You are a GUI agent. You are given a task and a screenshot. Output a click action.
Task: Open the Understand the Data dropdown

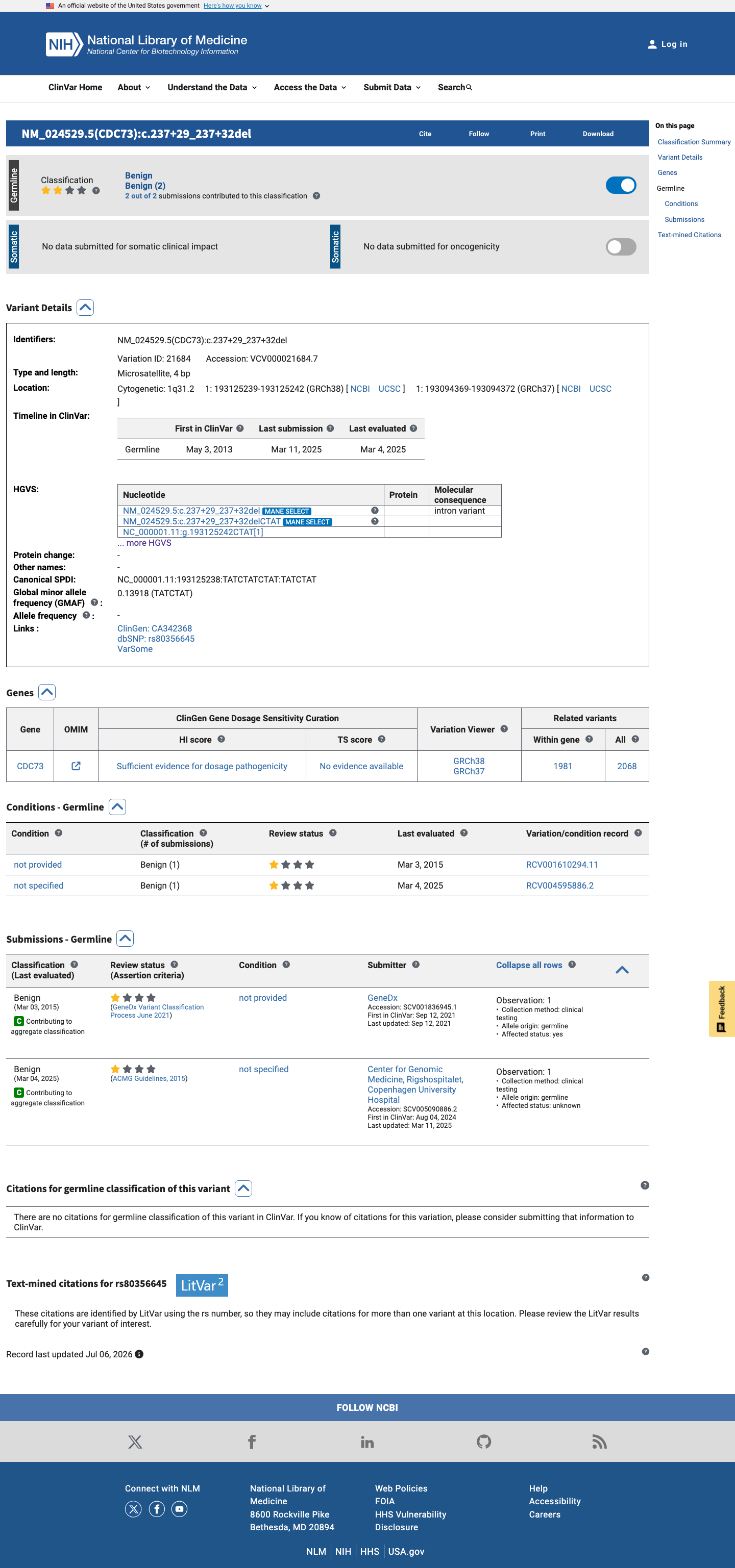point(212,88)
